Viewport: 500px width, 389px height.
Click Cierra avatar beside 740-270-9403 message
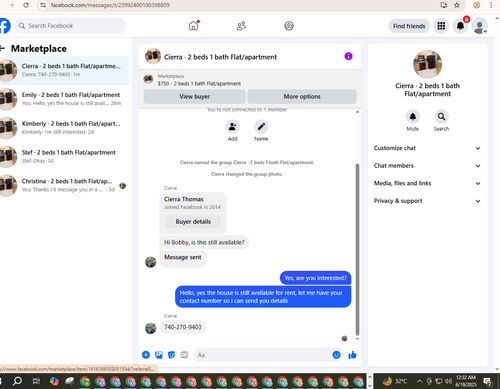(x=151, y=328)
